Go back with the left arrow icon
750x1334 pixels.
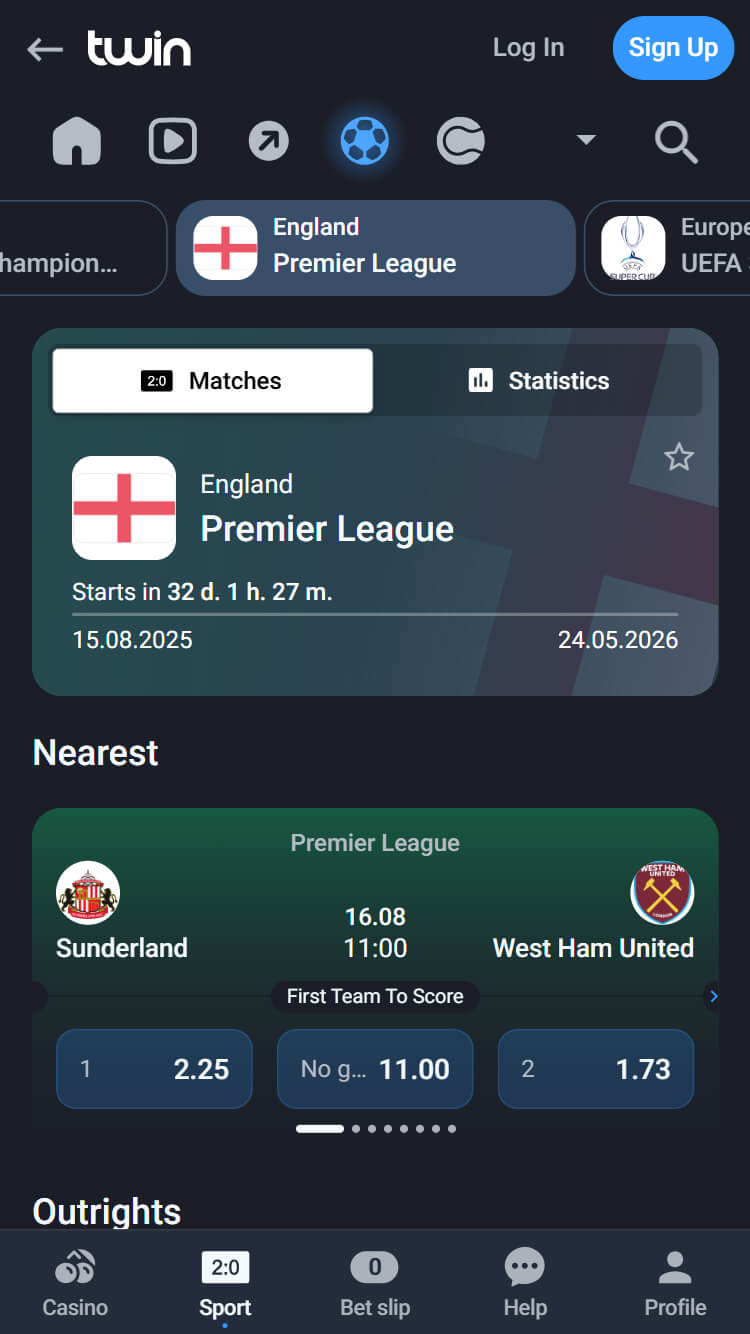[x=45, y=49]
